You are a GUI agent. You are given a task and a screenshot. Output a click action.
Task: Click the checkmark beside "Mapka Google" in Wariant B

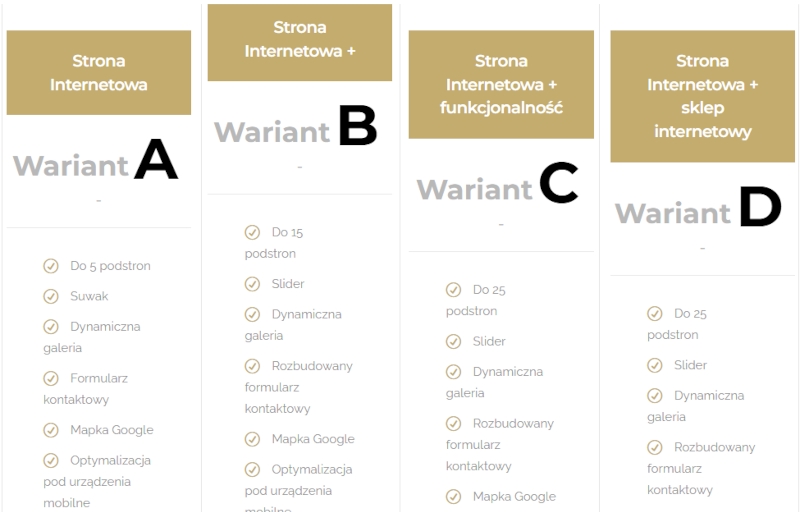tap(252, 439)
